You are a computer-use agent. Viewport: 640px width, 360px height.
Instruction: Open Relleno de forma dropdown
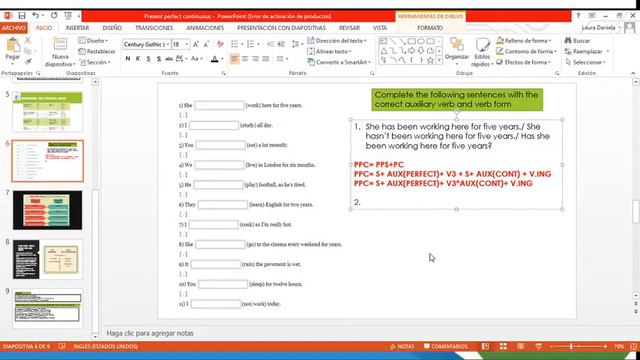(524, 40)
